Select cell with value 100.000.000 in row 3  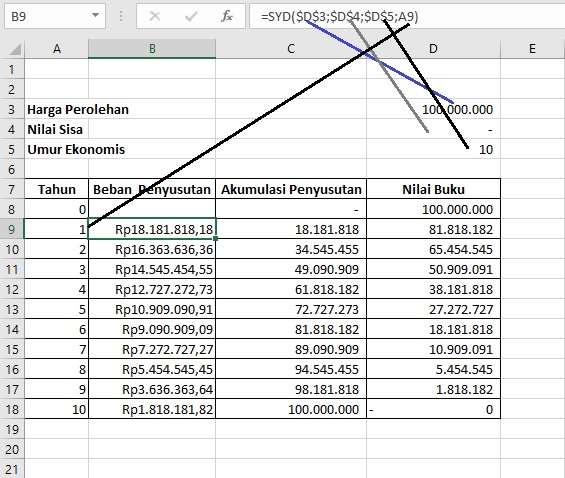(433, 109)
